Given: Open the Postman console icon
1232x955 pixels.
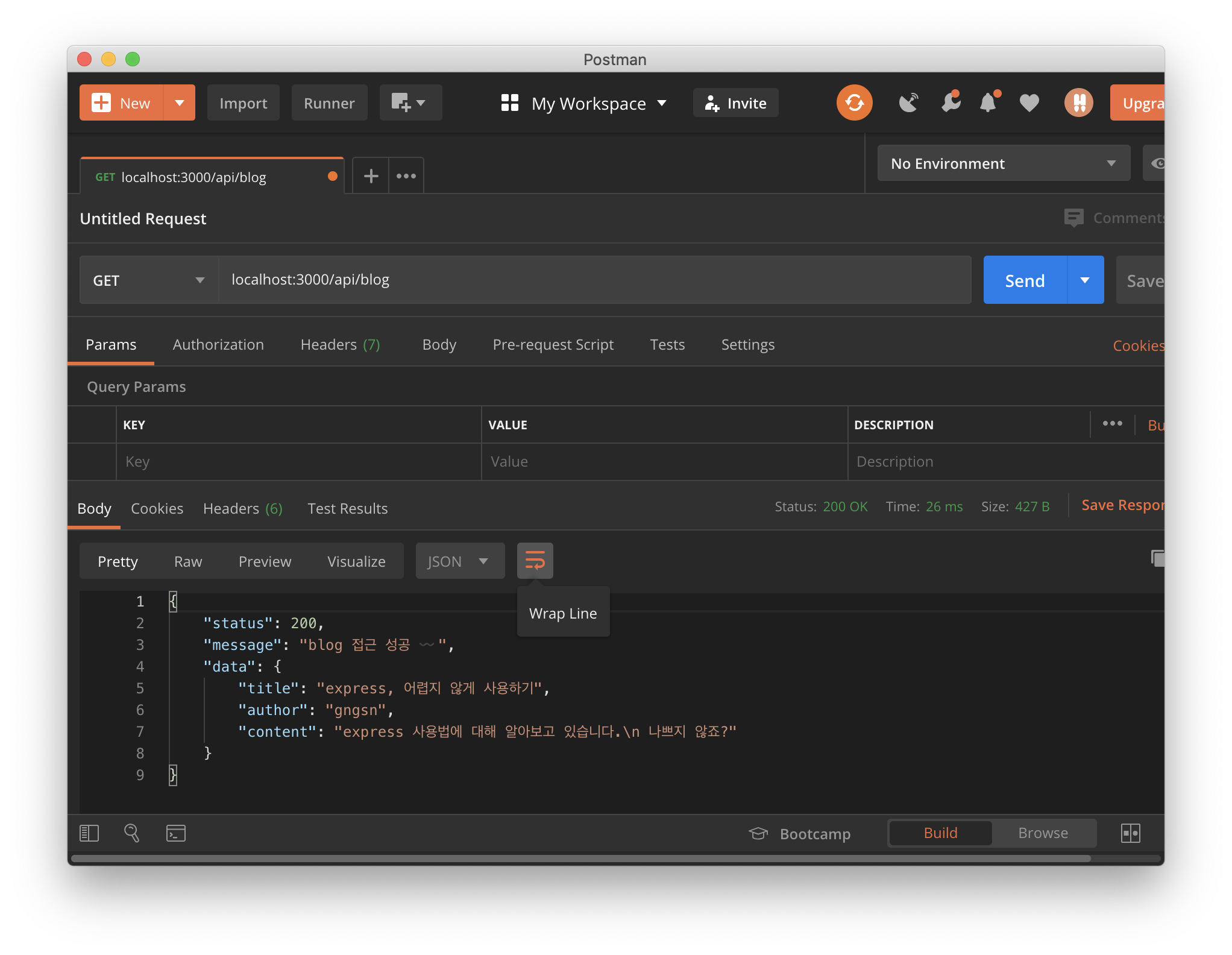Looking at the screenshot, I should click(175, 833).
